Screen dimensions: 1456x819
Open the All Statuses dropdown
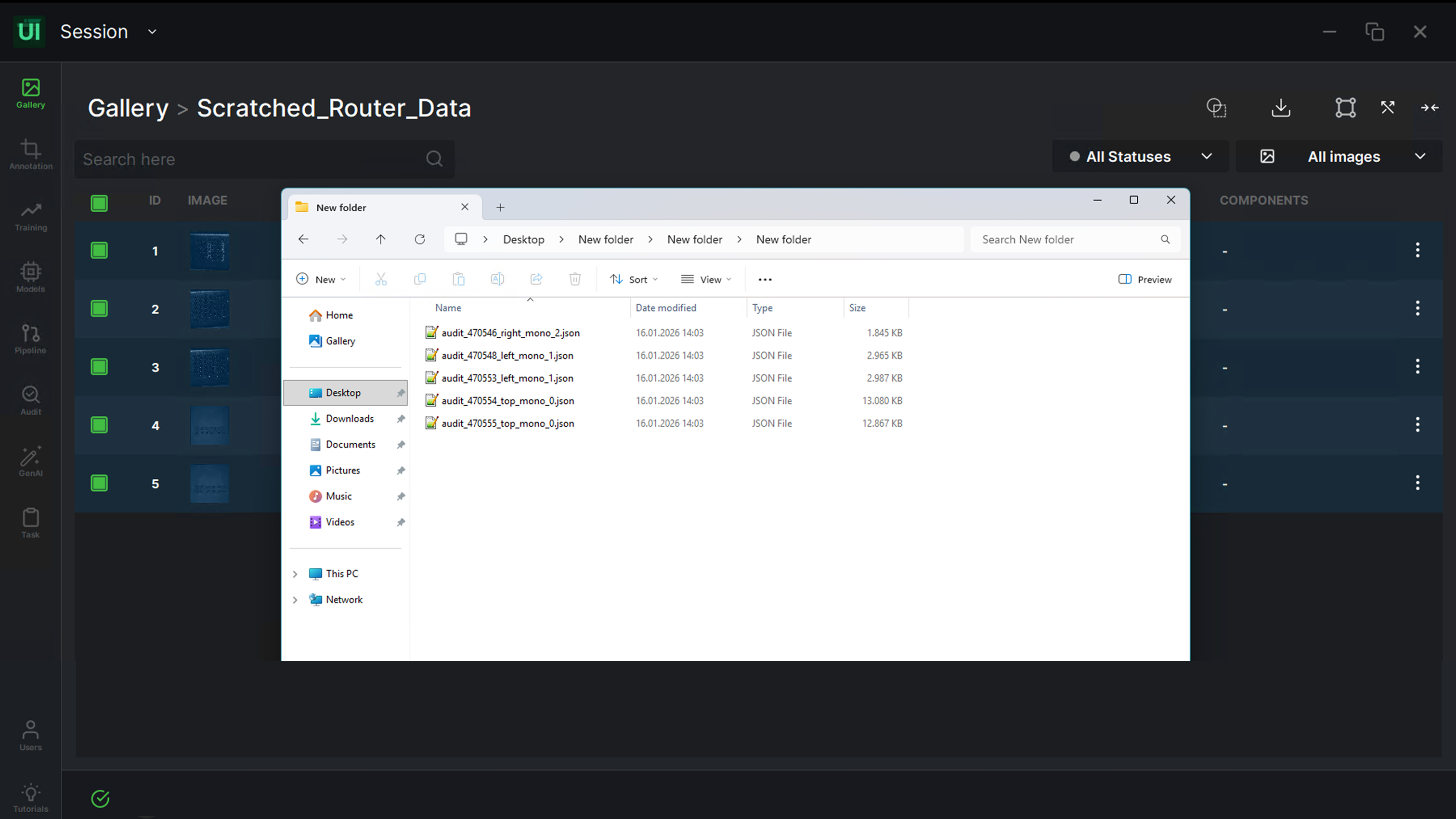tap(1140, 156)
